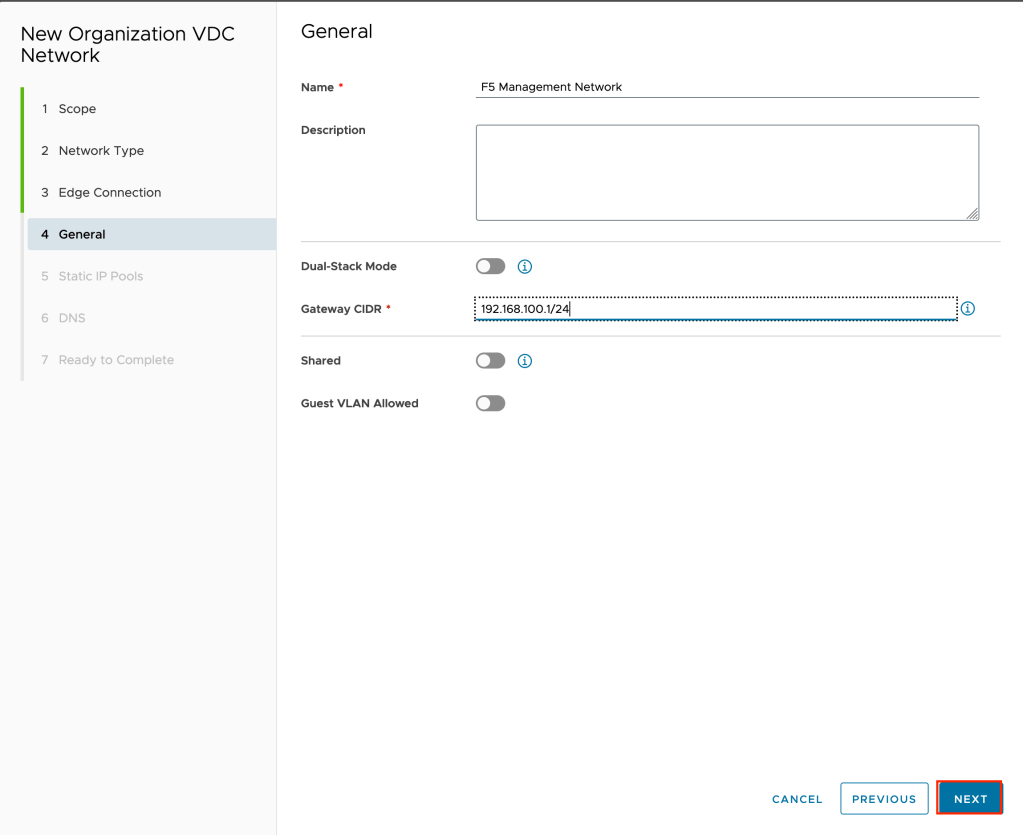Turn on the Shared toggle
This screenshot has width=1023, height=835.
click(490, 361)
